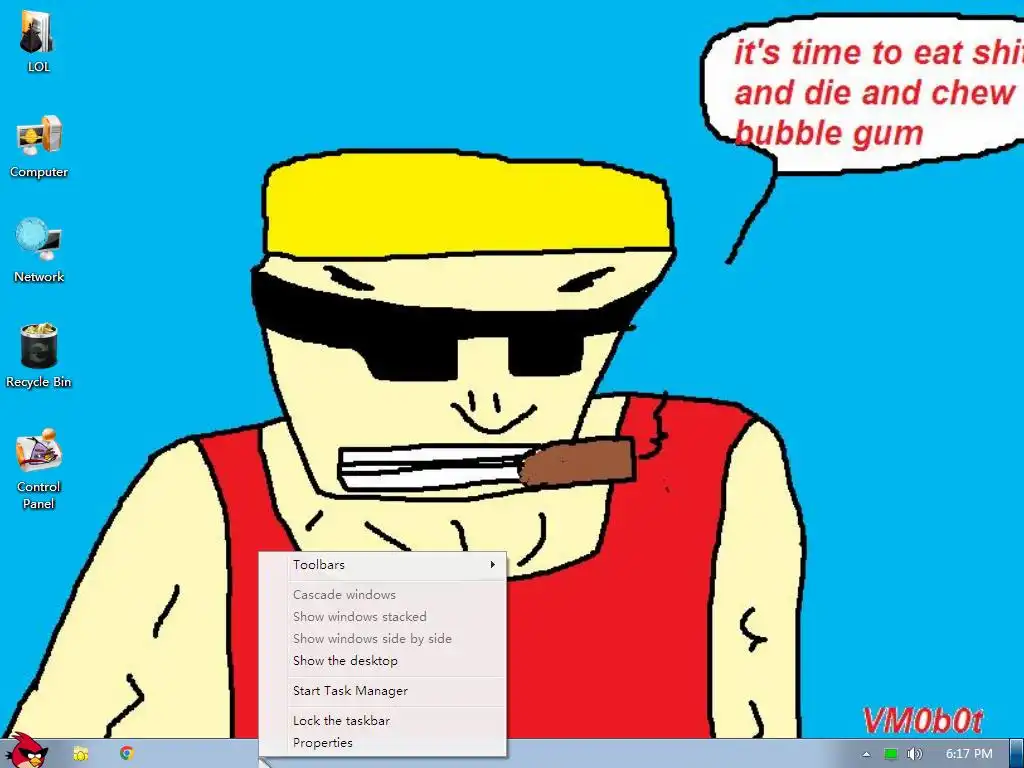The height and width of the screenshot is (768, 1024).
Task: Open the volume speaker tray icon
Action: (914, 754)
